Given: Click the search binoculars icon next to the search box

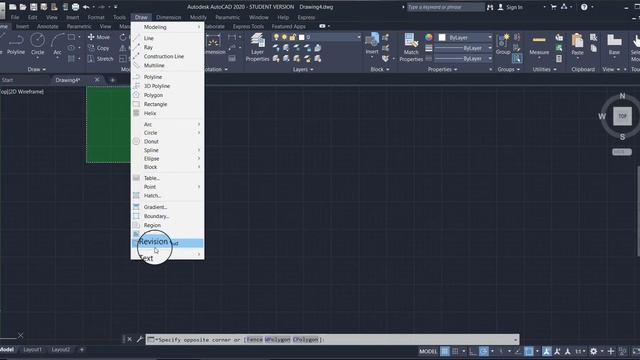Looking at the screenshot, I should (x=490, y=7).
